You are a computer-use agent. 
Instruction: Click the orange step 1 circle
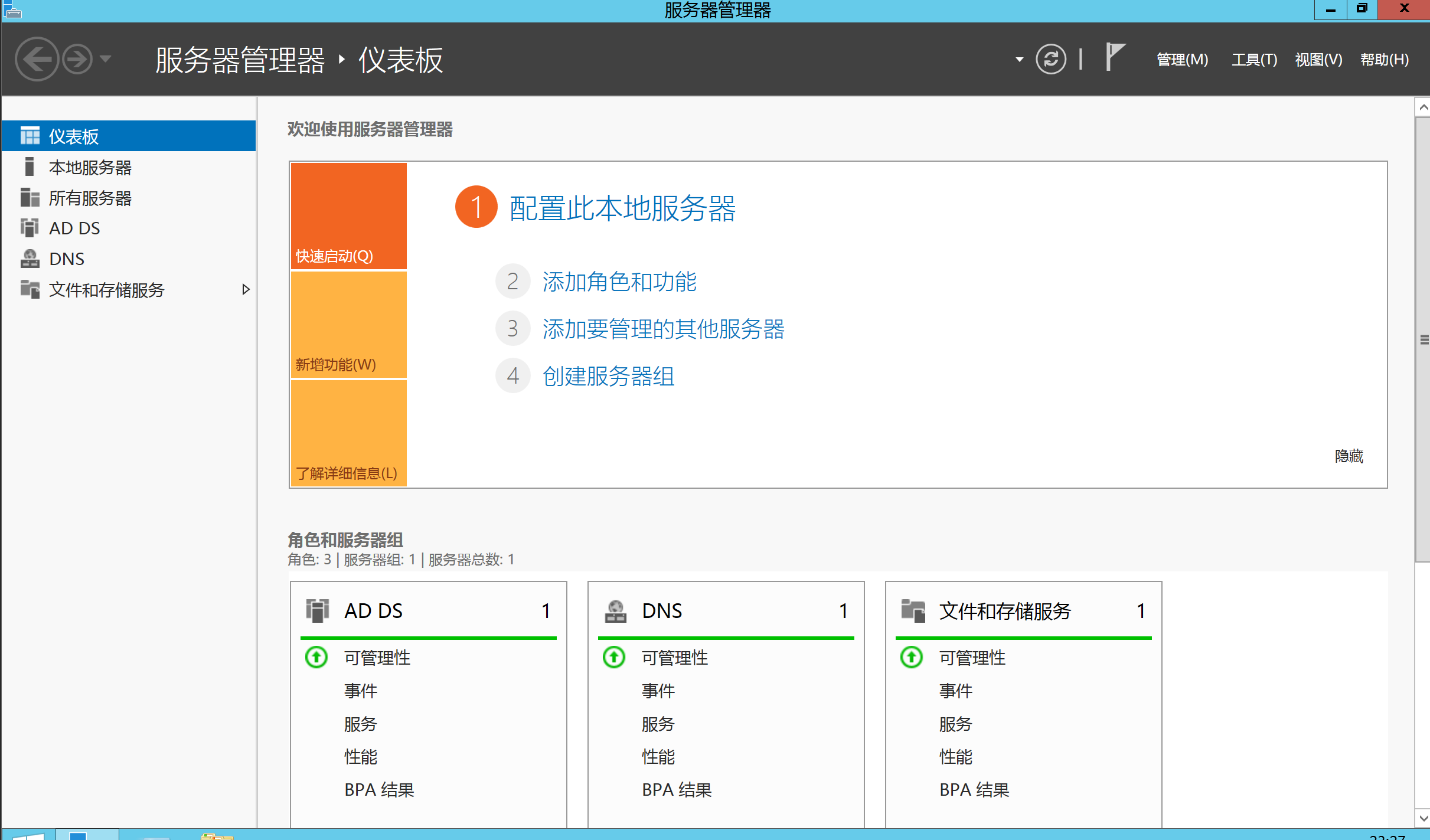pos(476,207)
